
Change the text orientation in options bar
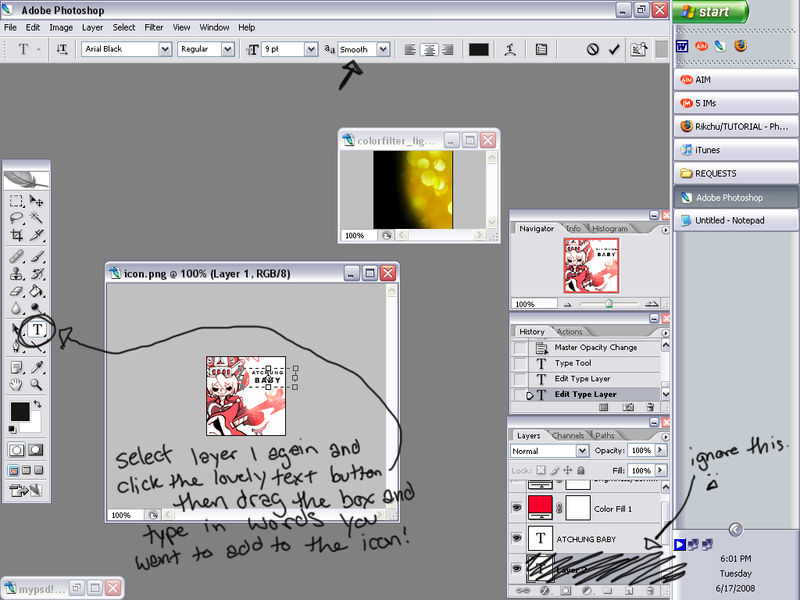coord(62,49)
